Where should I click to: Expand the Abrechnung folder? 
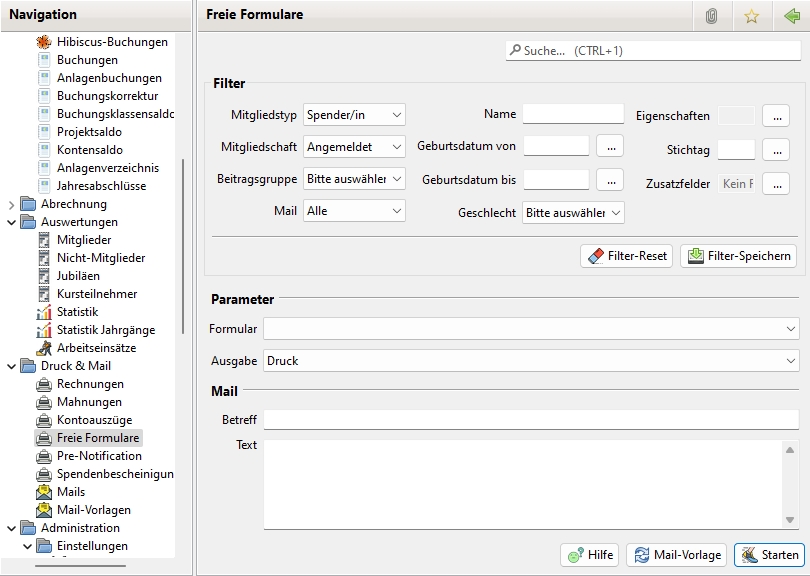pos(11,204)
